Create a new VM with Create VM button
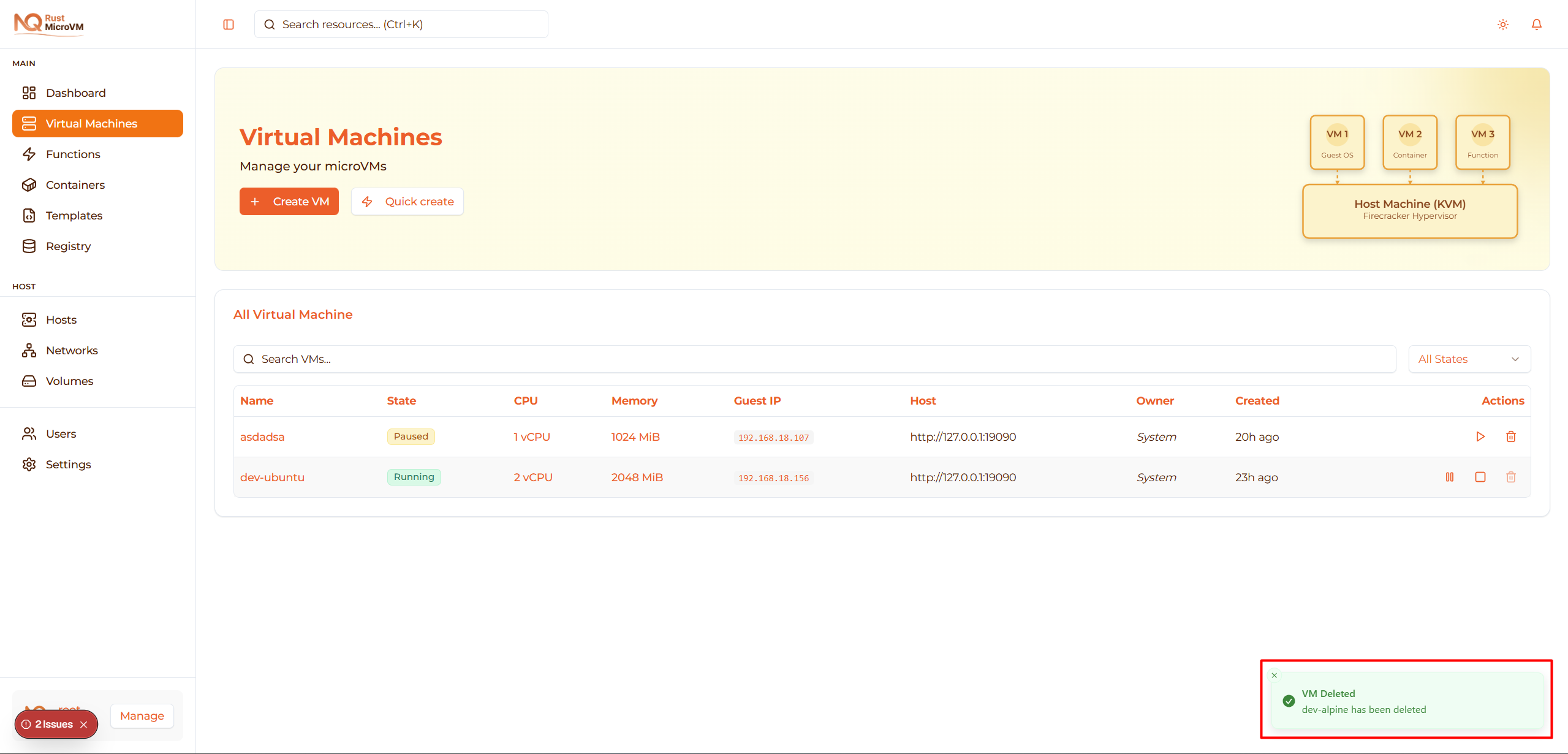 point(289,201)
